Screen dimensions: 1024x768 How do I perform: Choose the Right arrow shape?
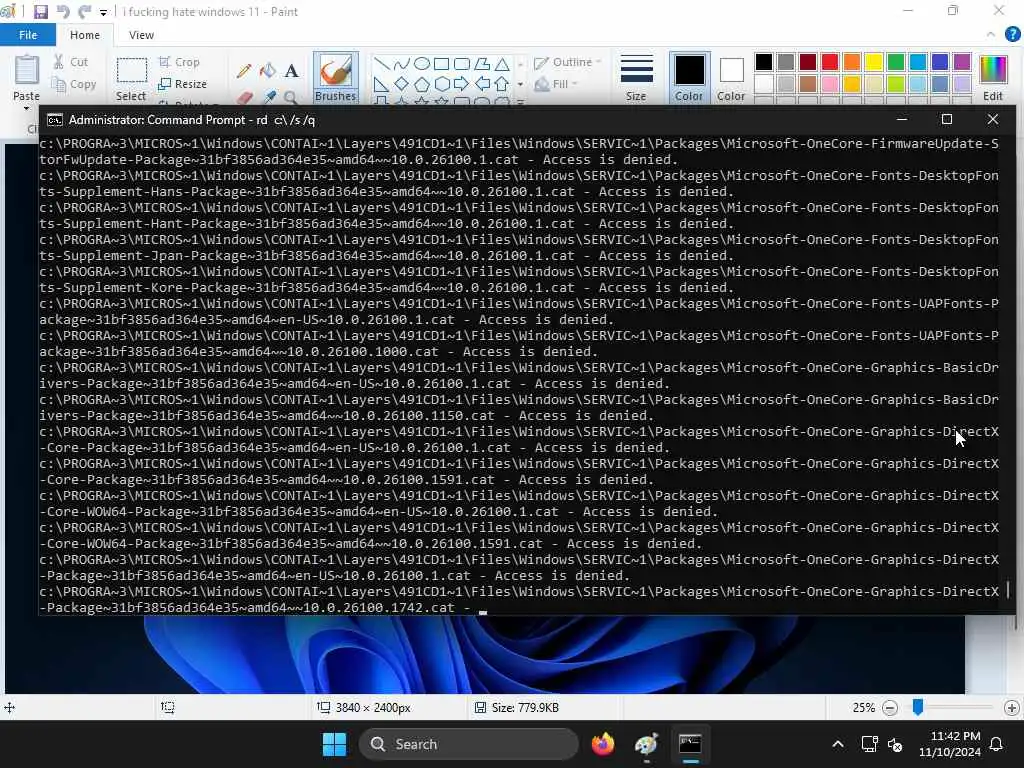click(x=462, y=84)
